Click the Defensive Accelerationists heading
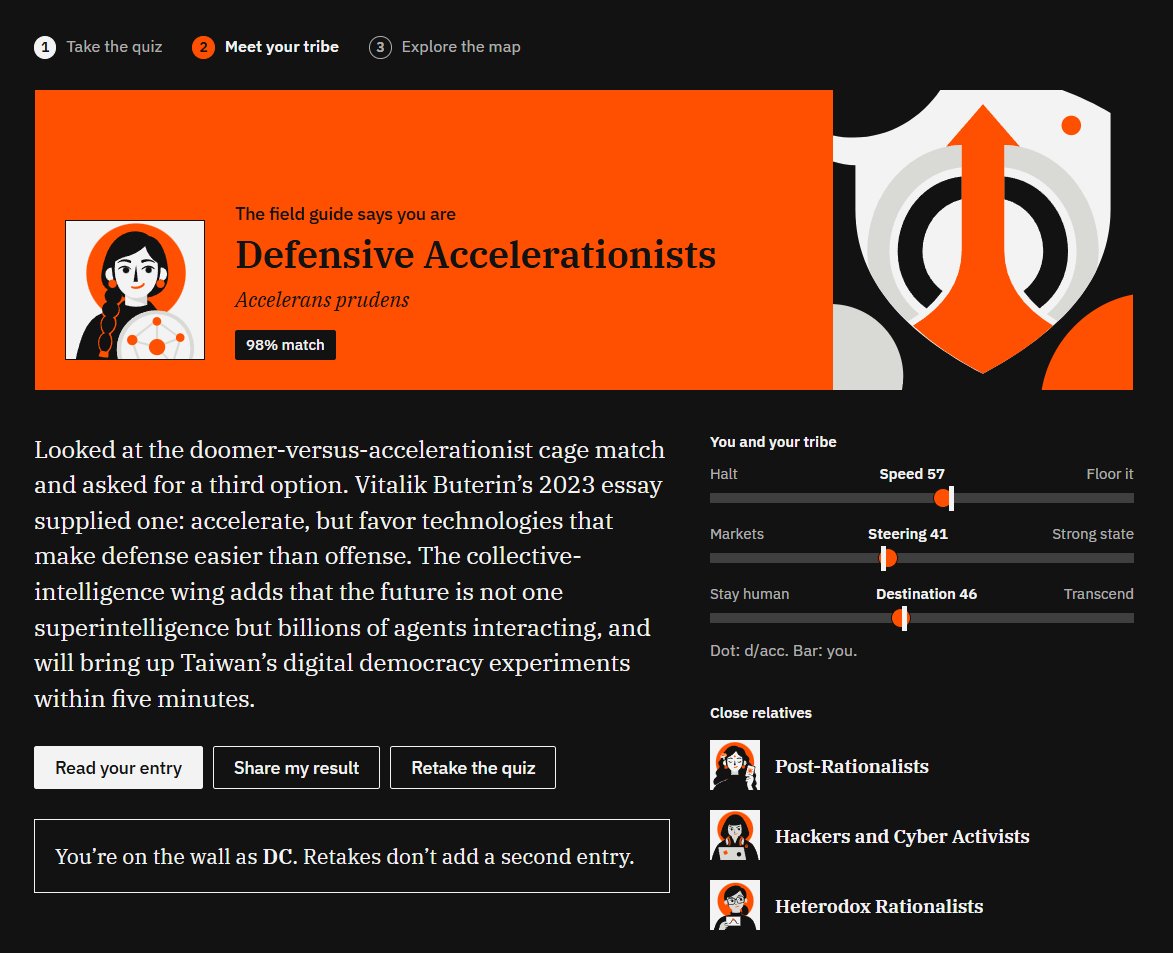Viewport: 1173px width, 953px height. [476, 254]
